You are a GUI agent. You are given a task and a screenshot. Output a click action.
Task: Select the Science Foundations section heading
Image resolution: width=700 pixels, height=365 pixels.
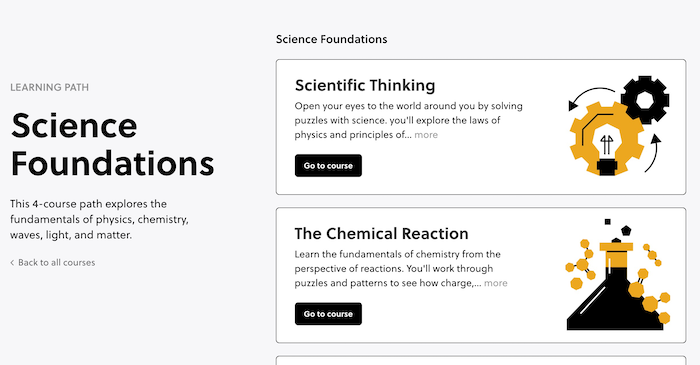[331, 39]
